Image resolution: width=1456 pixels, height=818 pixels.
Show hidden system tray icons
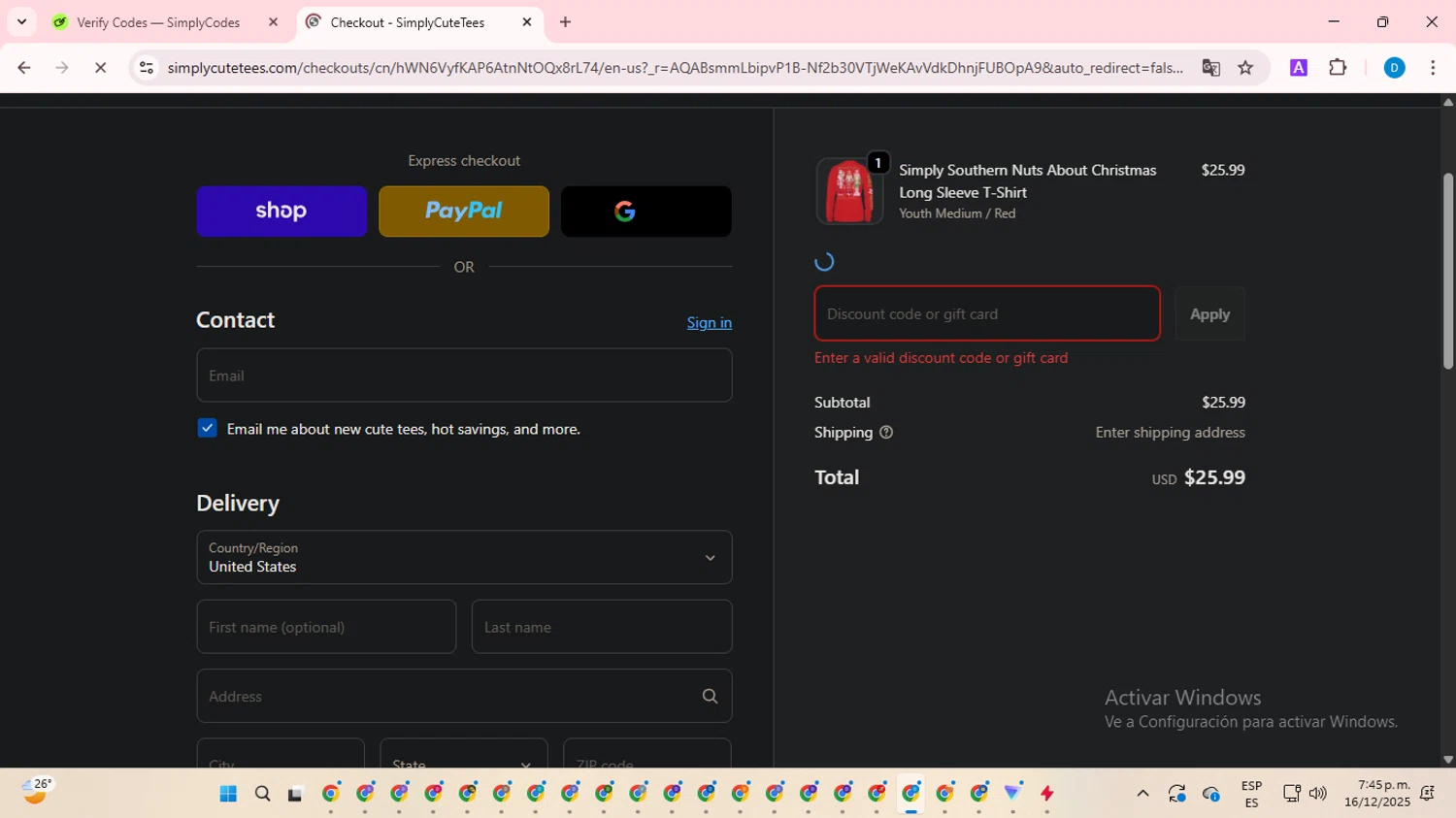[x=1142, y=794]
